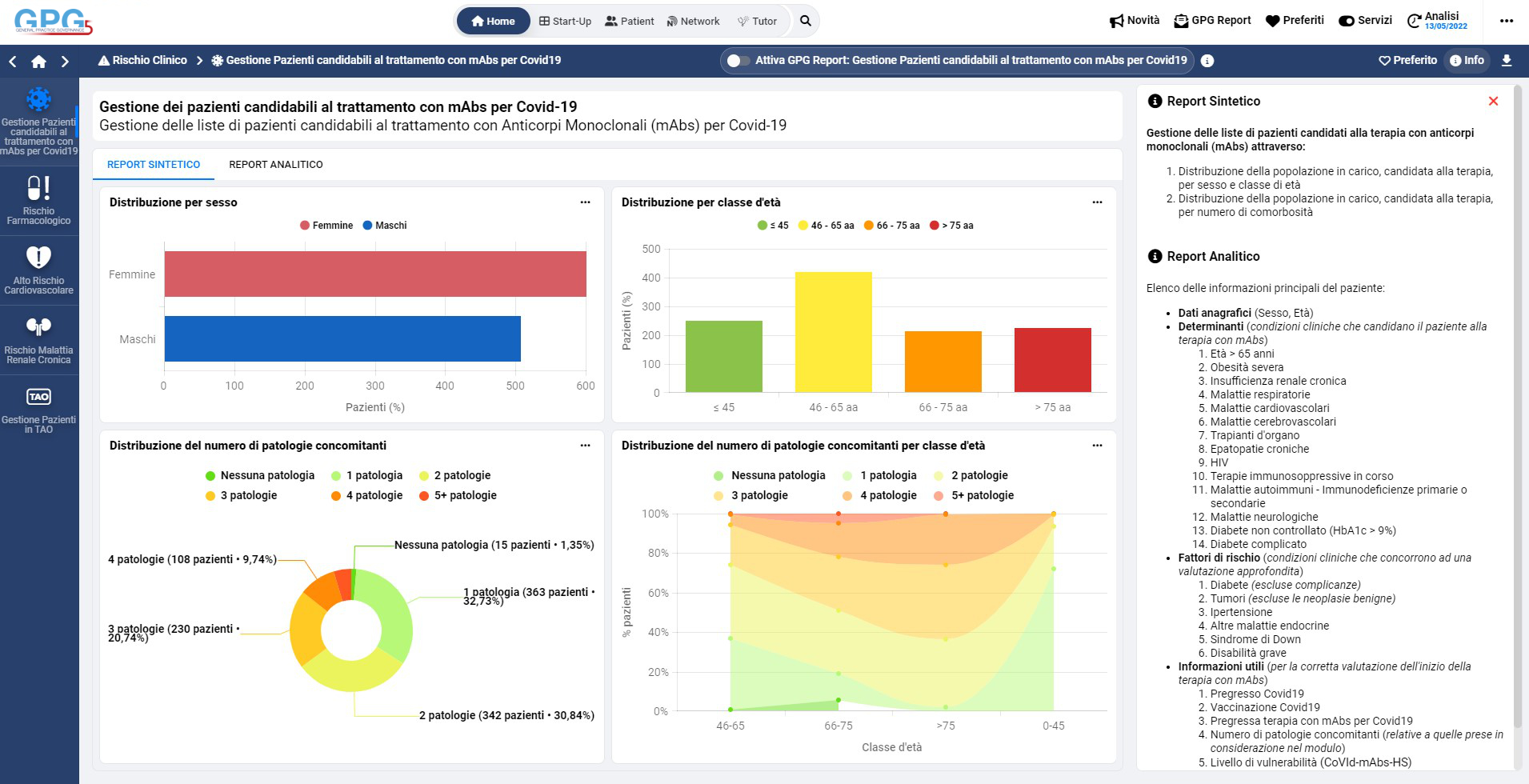Toggle Attiva GPG Report switch
The height and width of the screenshot is (784, 1529).
pos(738,61)
